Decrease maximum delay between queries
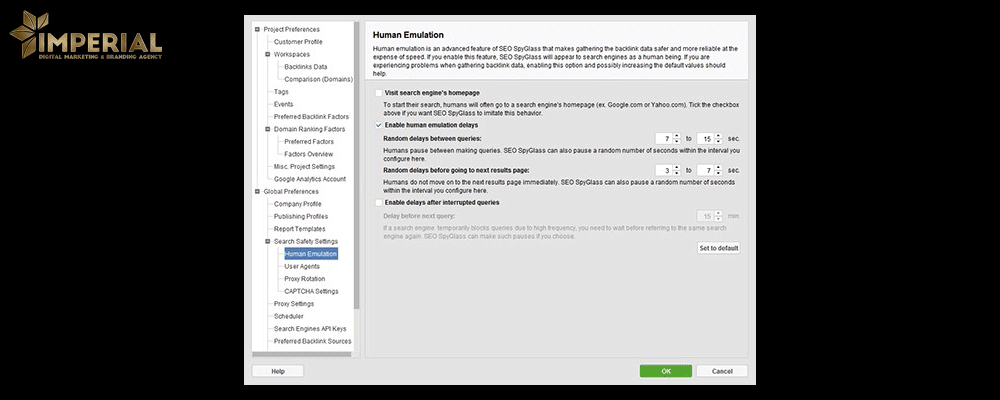1000x400 pixels. tap(717, 140)
